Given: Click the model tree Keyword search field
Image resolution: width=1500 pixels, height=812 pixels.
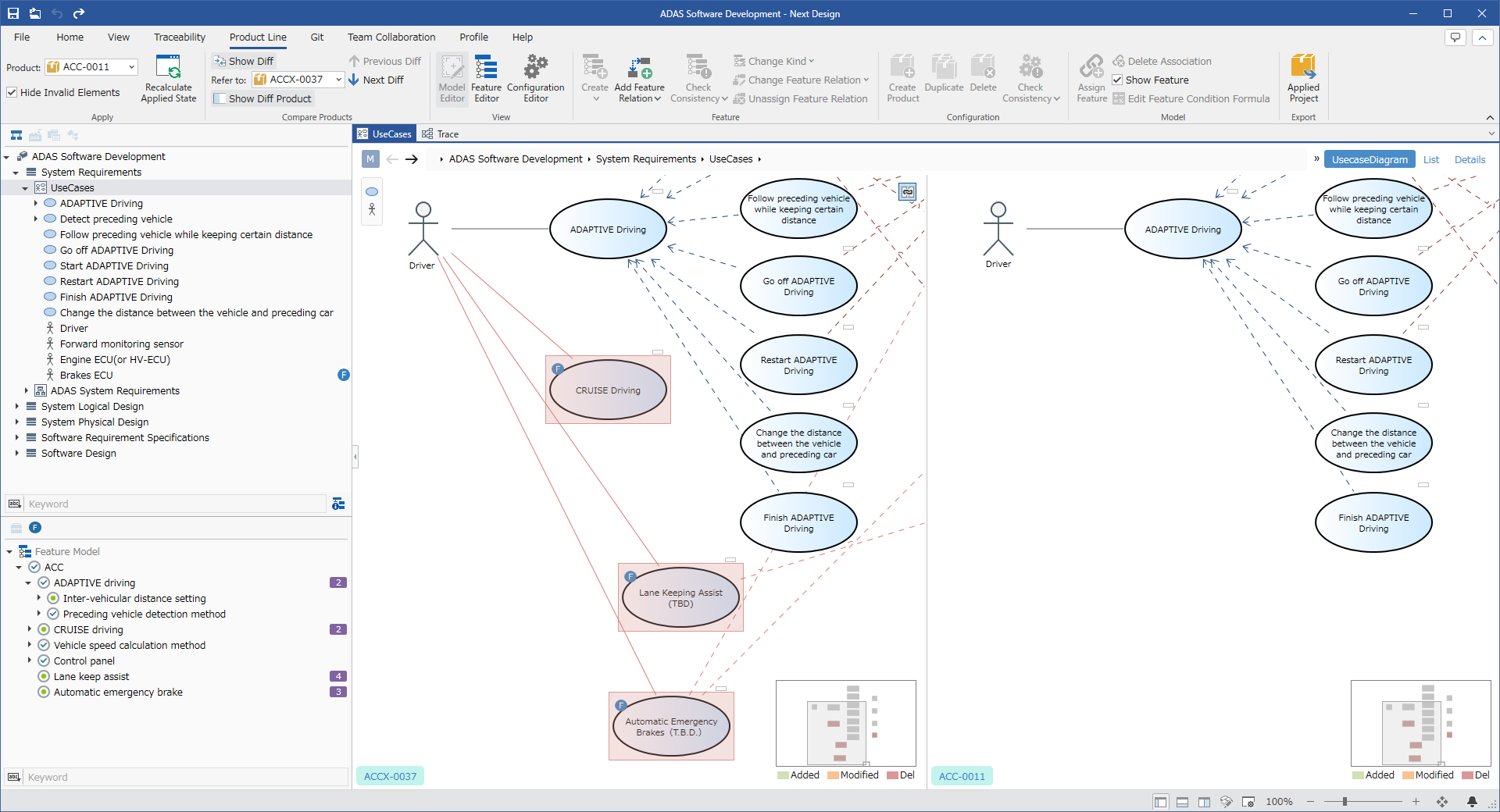Looking at the screenshot, I should [x=176, y=504].
